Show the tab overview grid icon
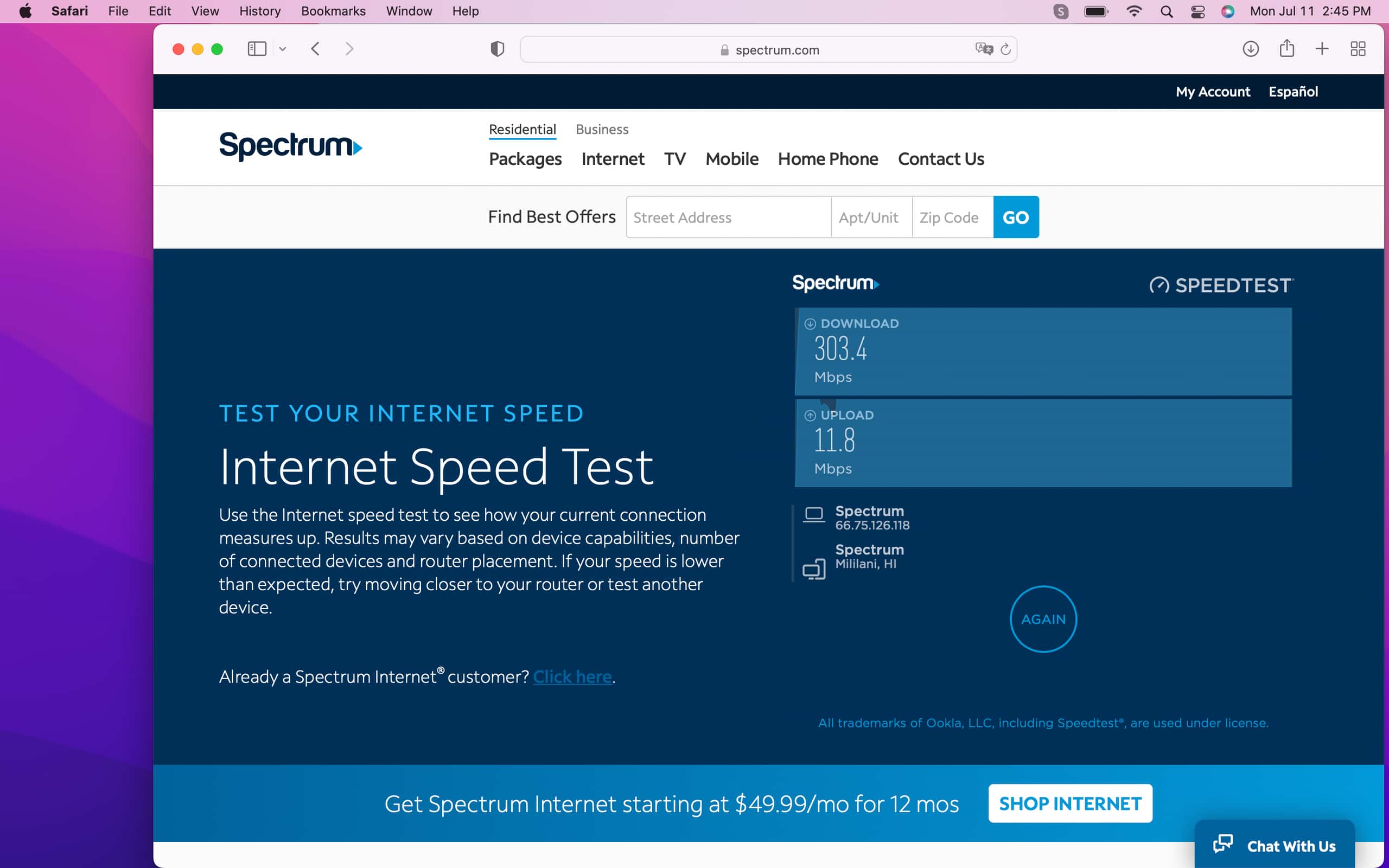The width and height of the screenshot is (1389, 868). point(1358,49)
